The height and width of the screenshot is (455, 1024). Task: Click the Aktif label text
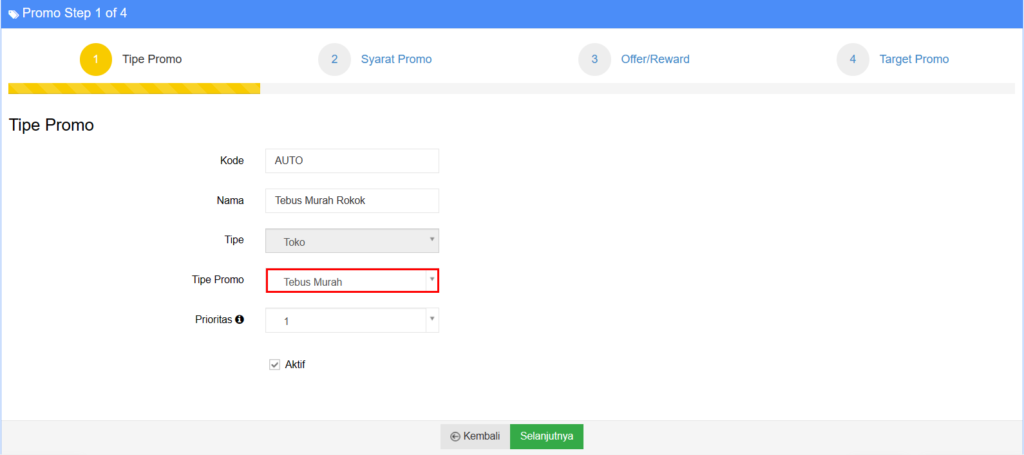pos(295,365)
